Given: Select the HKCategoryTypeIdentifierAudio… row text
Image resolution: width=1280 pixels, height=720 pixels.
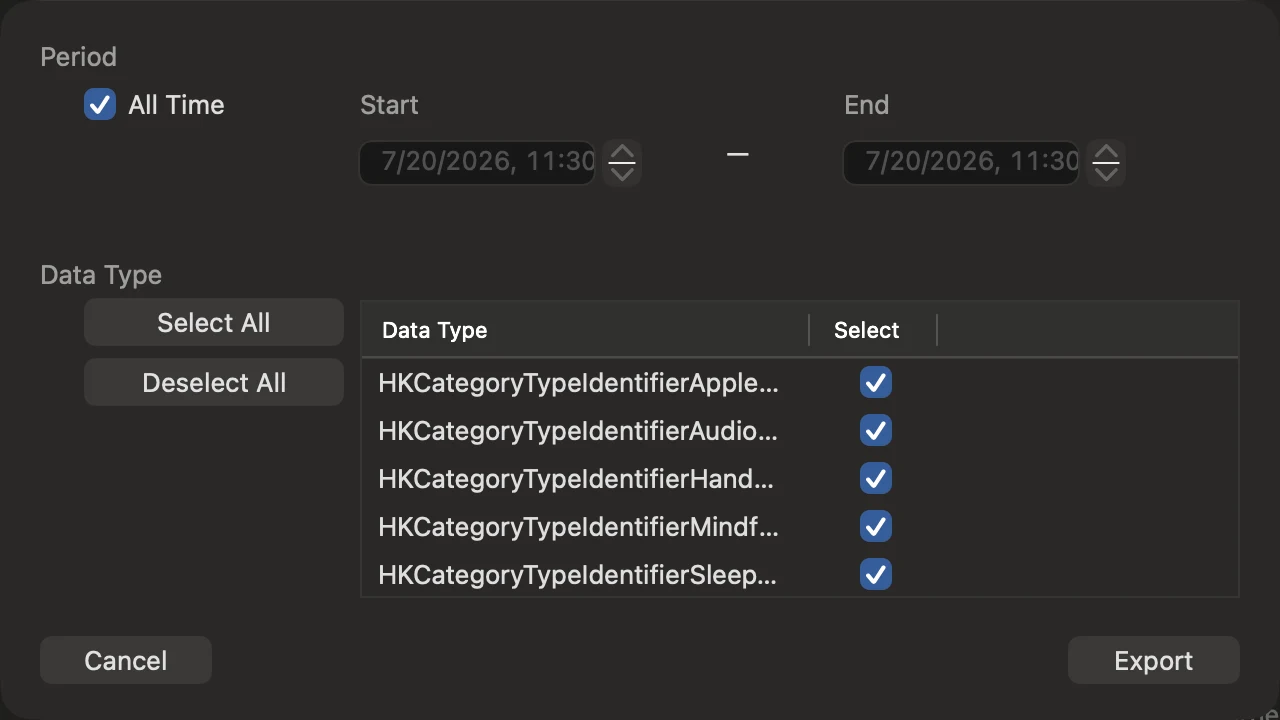Looking at the screenshot, I should (578, 431).
